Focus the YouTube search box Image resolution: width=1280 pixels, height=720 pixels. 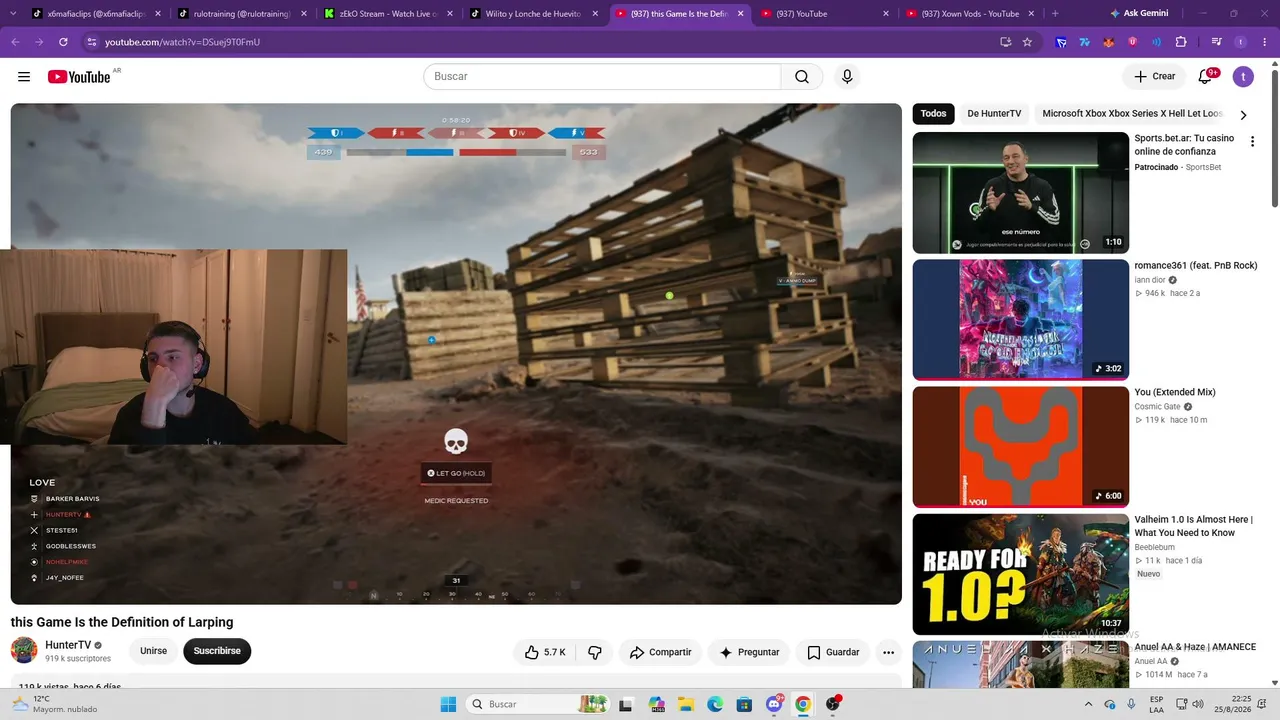(x=602, y=77)
